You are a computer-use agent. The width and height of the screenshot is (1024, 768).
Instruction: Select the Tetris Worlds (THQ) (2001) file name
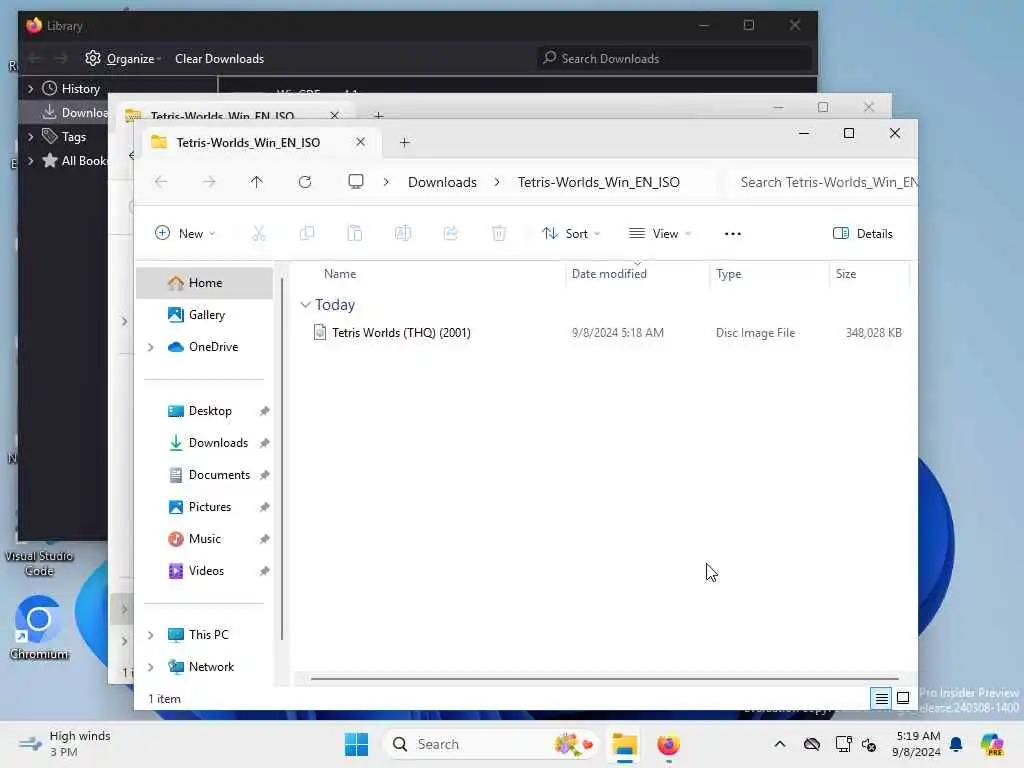coord(401,332)
